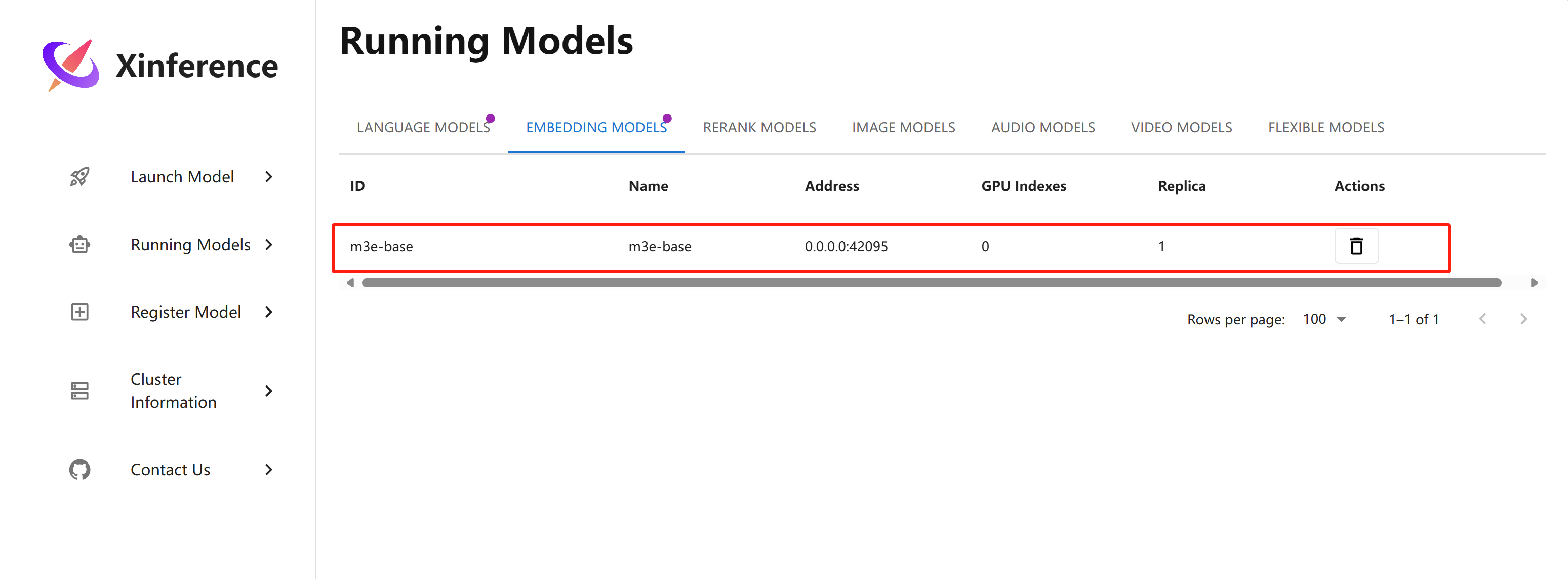Viewport: 1568px width, 579px height.
Task: Click the Xinference rocket logo
Action: pyautogui.click(x=70, y=65)
